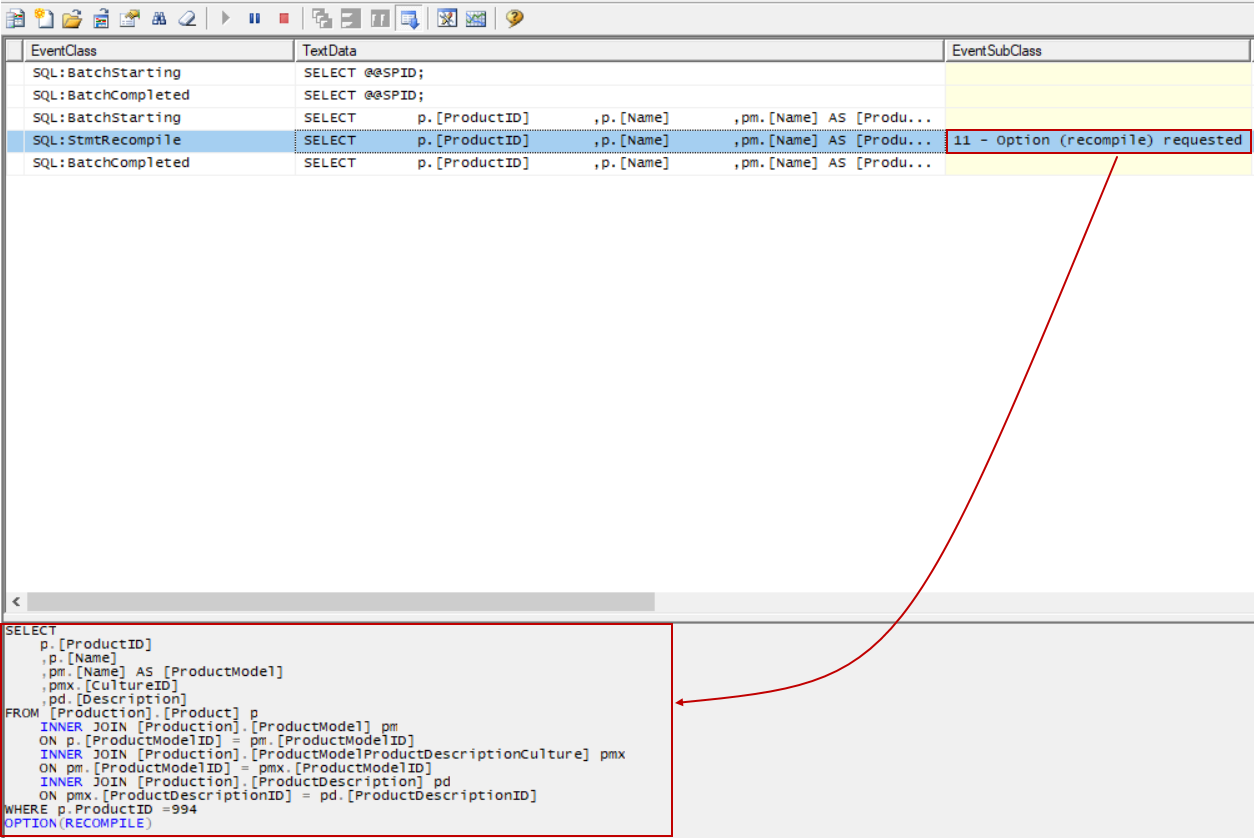The width and height of the screenshot is (1254, 838).
Task: Stop the selected trace
Action: coord(284,18)
